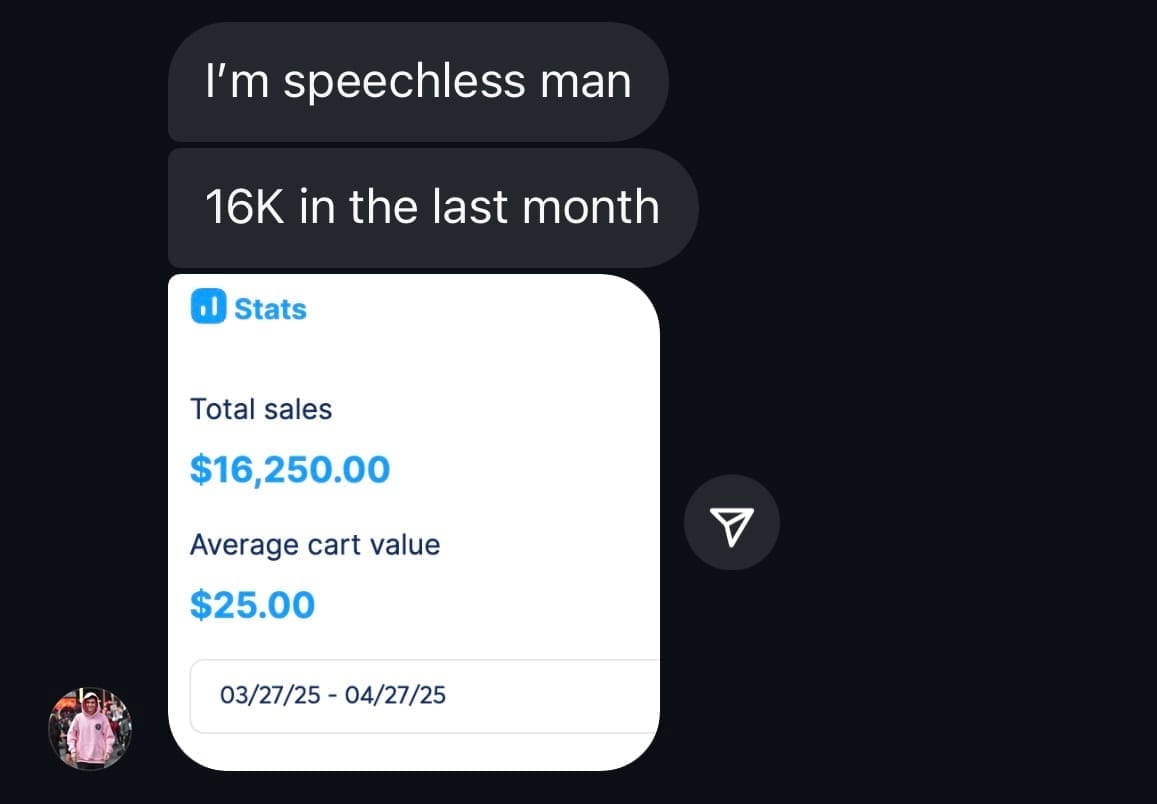Open the sender's profile picture
The width and height of the screenshot is (1157, 804).
[x=90, y=728]
